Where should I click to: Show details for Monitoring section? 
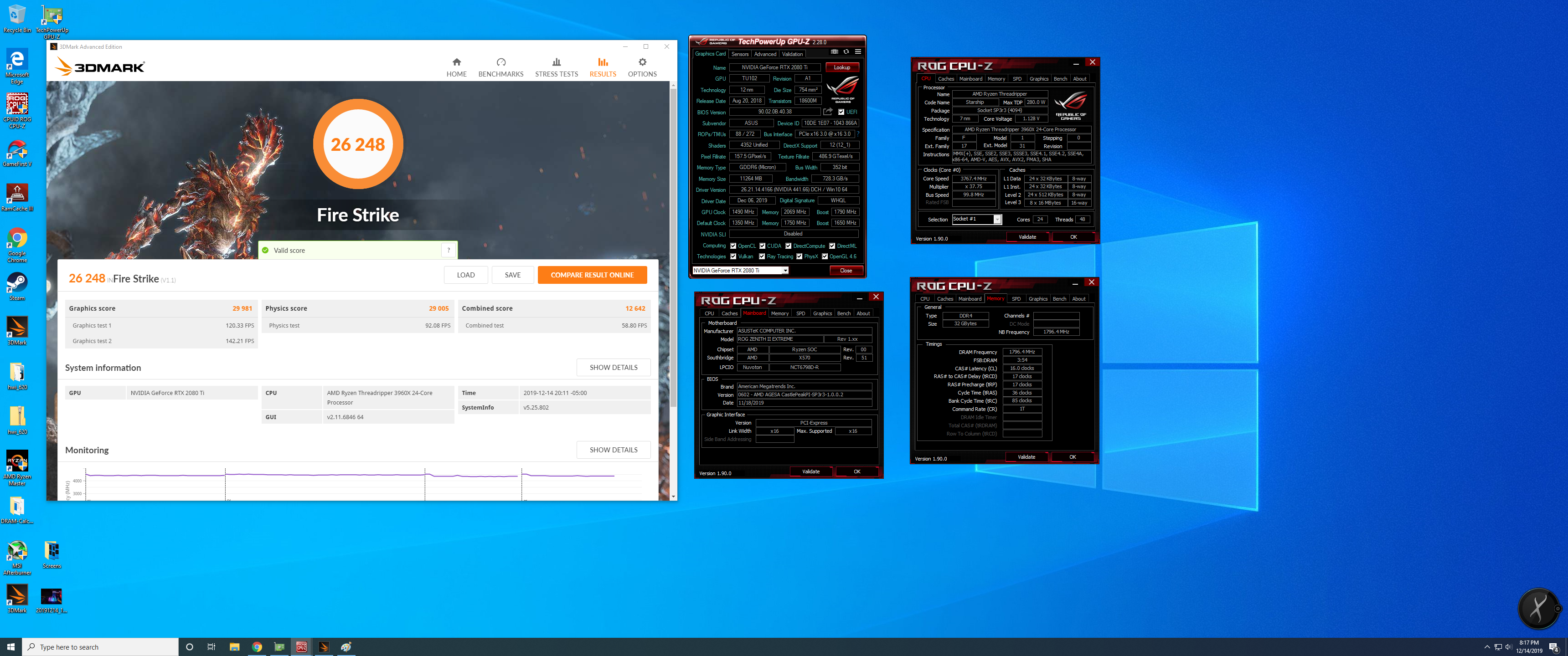coord(613,450)
